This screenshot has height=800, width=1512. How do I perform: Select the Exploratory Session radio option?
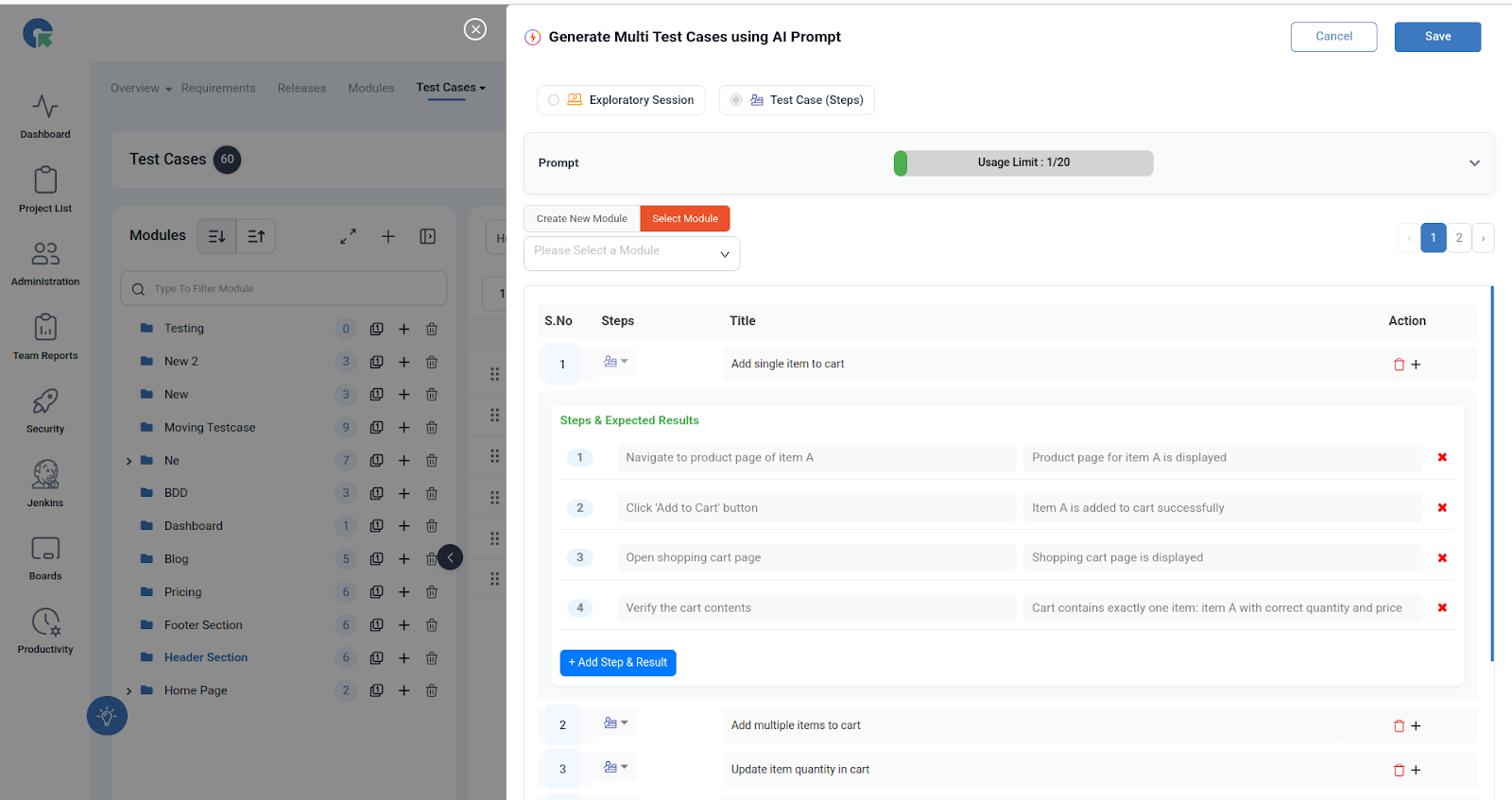point(554,100)
